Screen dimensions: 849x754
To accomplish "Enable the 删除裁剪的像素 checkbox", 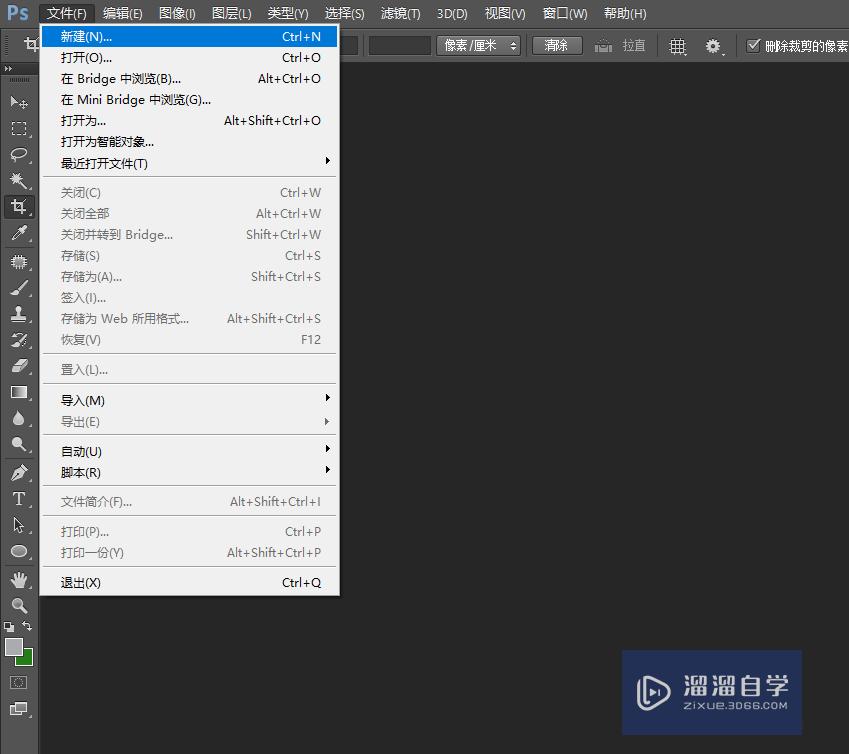I will click(x=753, y=45).
